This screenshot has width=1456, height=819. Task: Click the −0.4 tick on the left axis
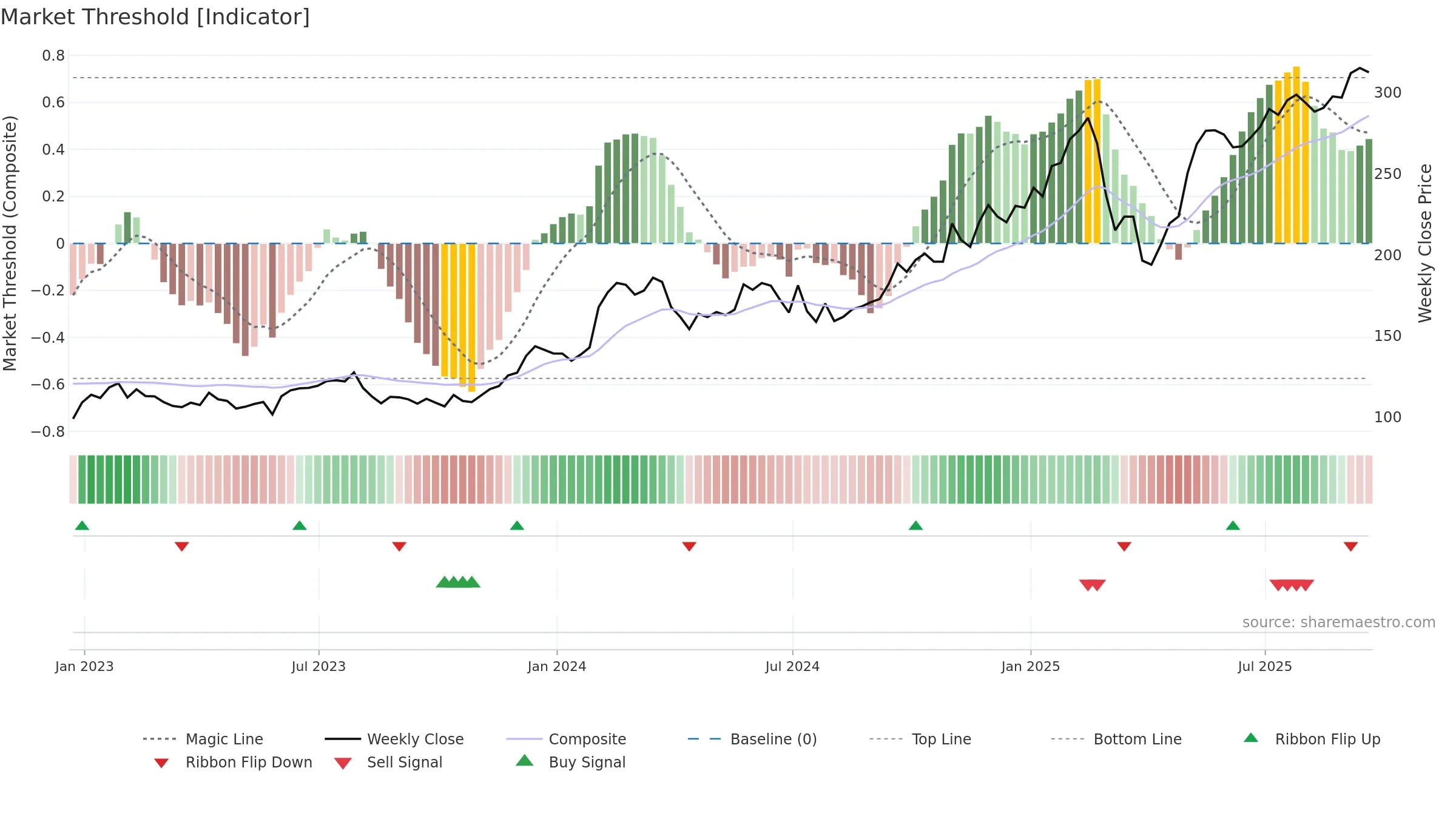point(48,338)
